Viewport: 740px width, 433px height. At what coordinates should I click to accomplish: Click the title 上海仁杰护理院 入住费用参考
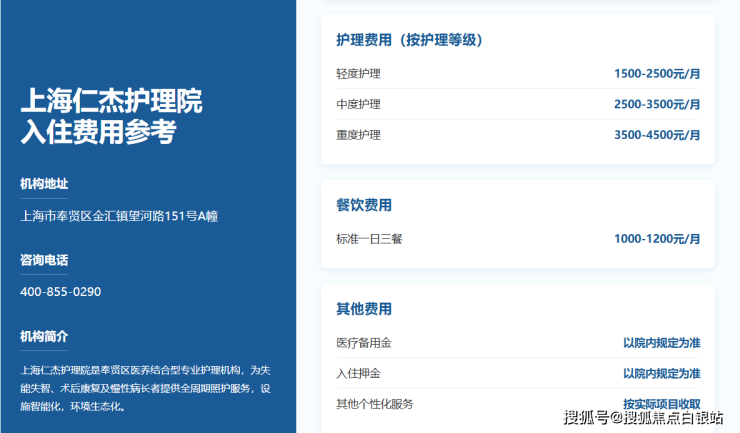(x=111, y=116)
